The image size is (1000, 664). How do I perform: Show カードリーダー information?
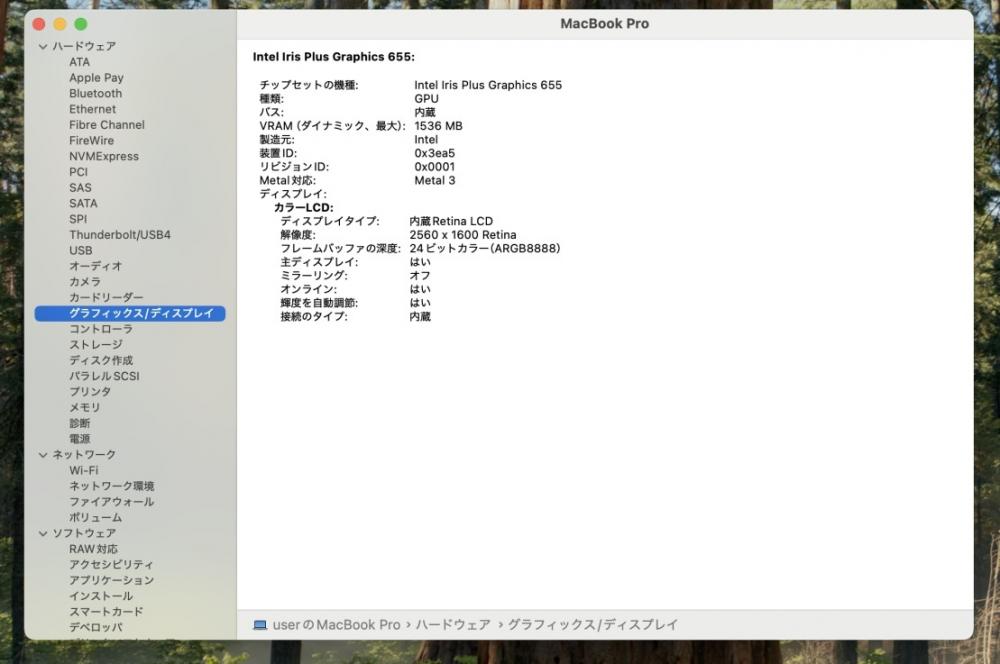tap(107, 297)
